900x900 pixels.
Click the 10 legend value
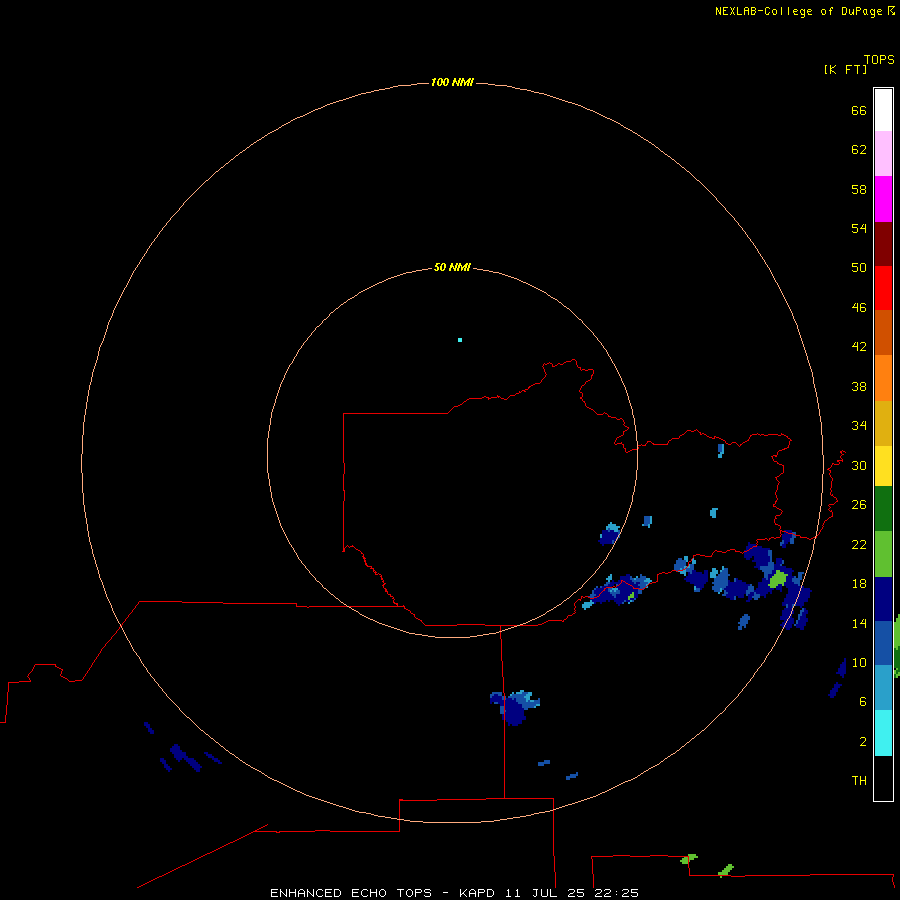point(859,663)
